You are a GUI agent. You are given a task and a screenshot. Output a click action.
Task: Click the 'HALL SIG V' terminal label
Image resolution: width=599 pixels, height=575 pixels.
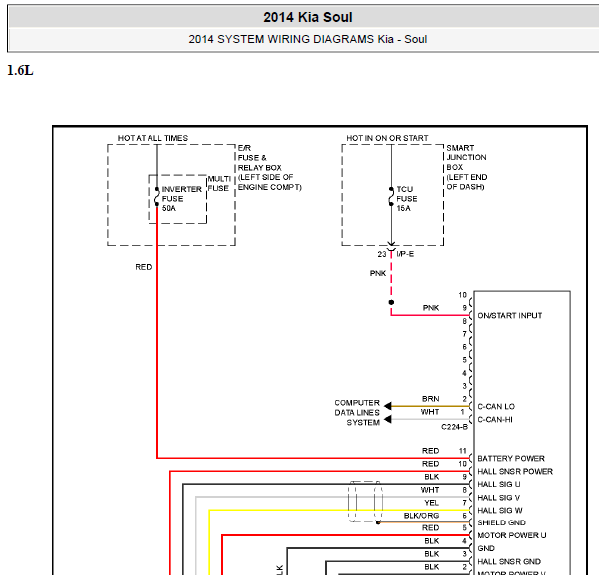click(x=499, y=498)
